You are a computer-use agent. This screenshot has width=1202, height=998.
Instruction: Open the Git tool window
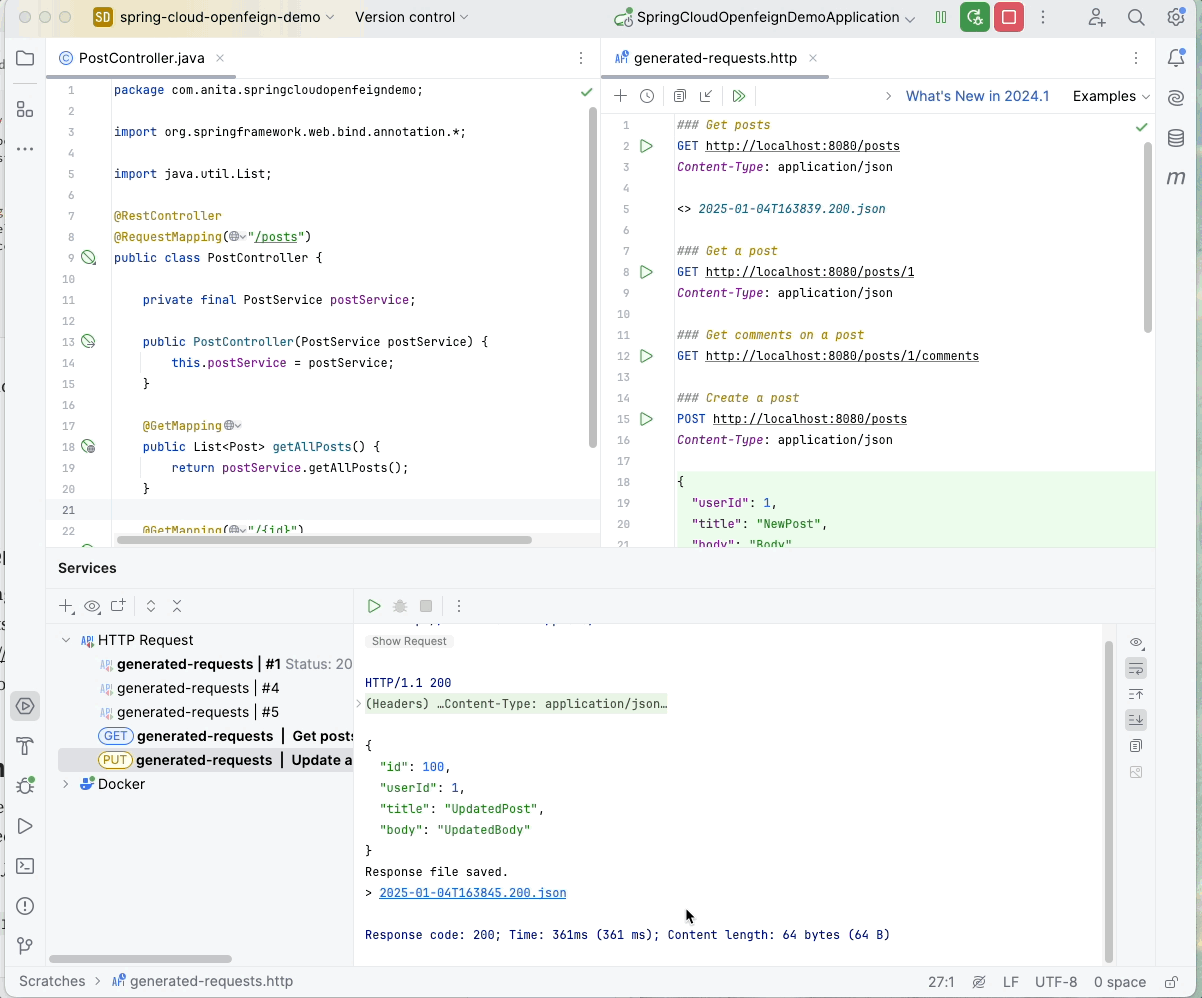[x=25, y=946]
